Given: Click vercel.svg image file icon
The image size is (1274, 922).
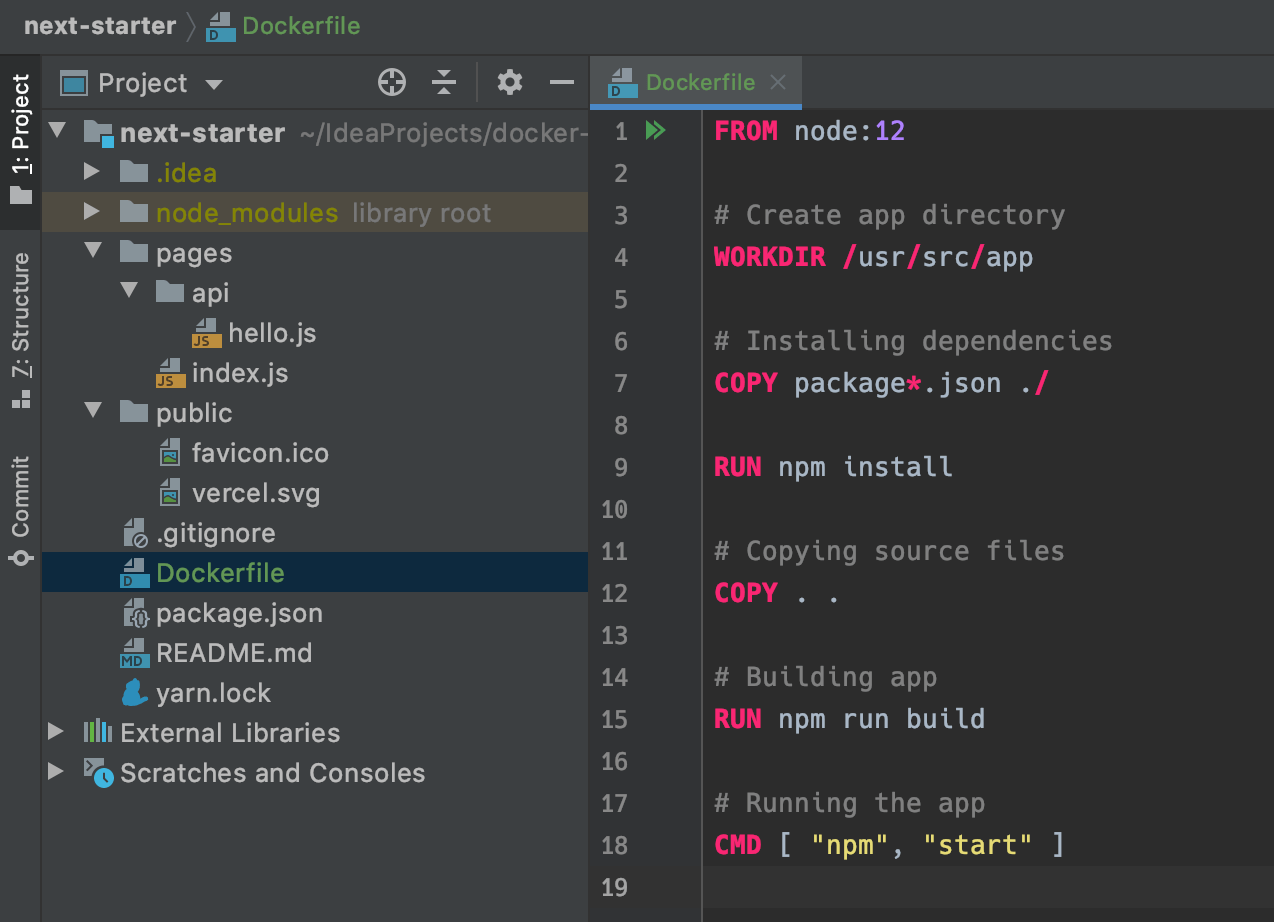Looking at the screenshot, I should tap(170, 493).
